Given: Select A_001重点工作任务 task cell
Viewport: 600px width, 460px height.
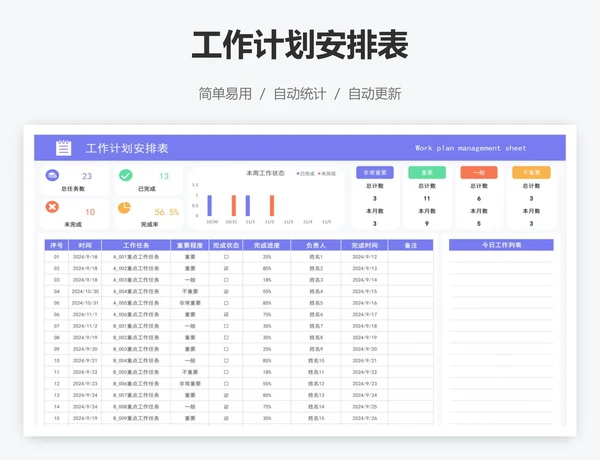Looking at the screenshot, I should (x=136, y=257).
